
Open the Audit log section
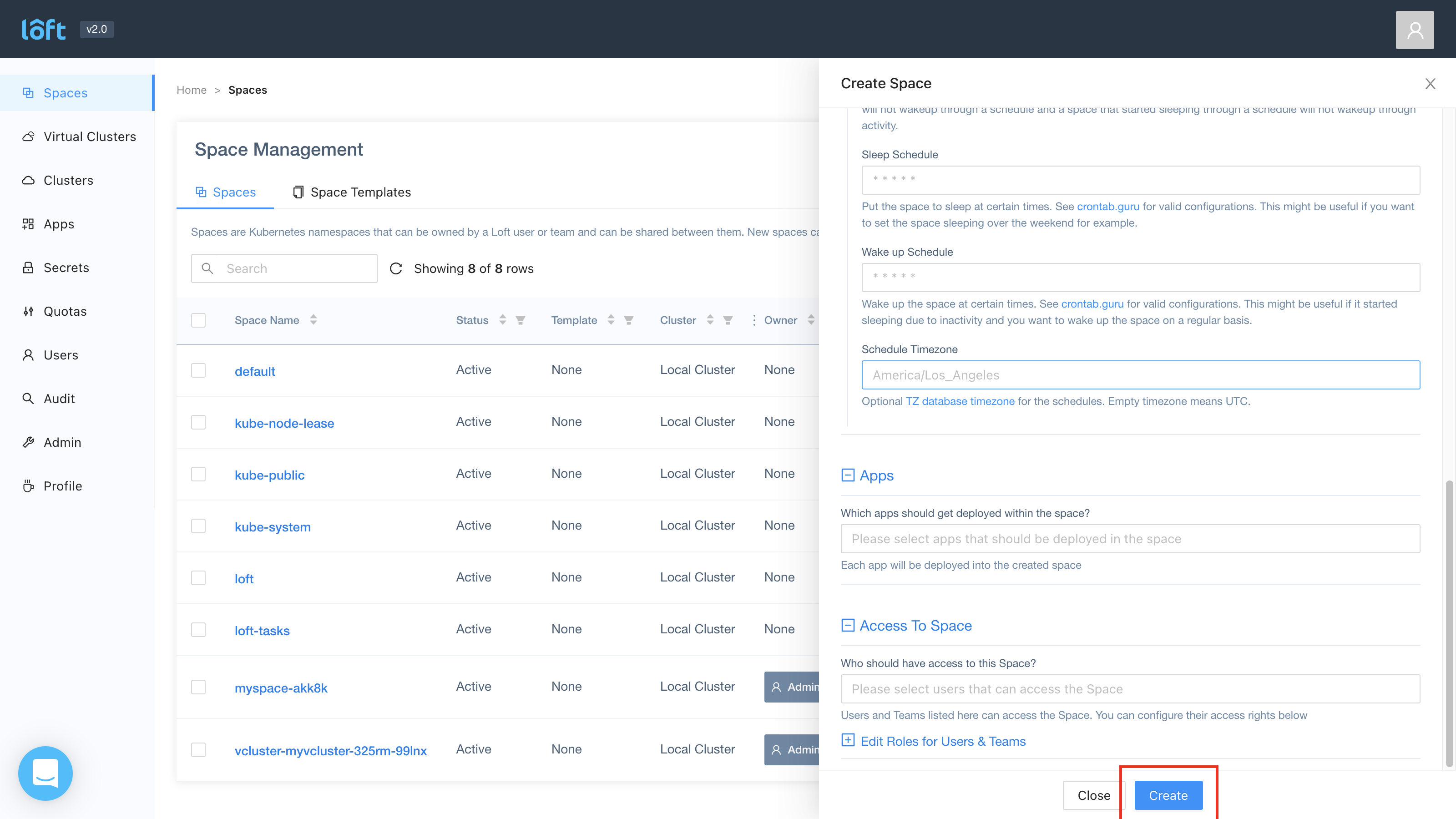[59, 399]
